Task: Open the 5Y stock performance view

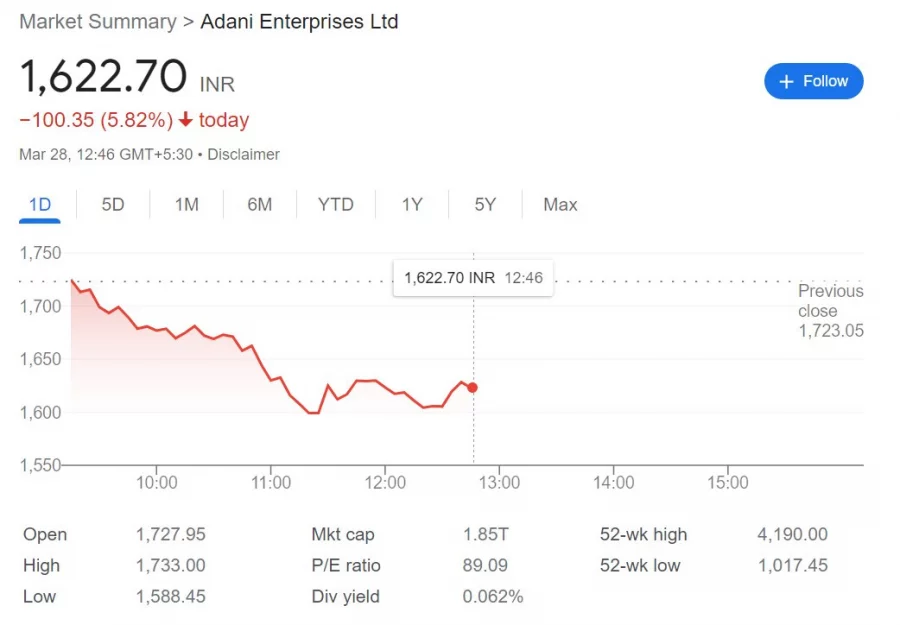Action: click(x=485, y=204)
